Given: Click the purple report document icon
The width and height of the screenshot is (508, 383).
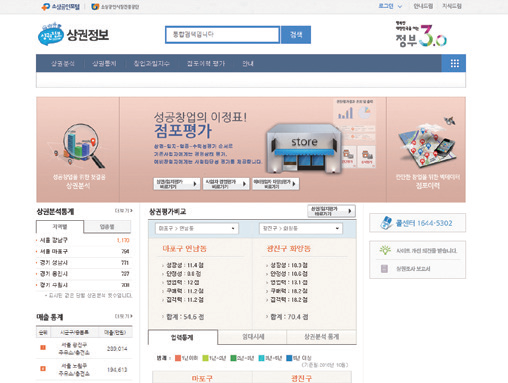Looking at the screenshot, I should (x=384, y=269).
